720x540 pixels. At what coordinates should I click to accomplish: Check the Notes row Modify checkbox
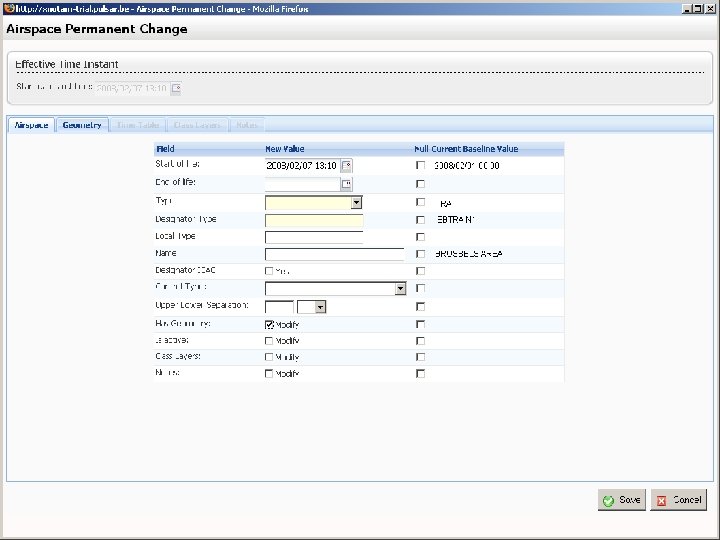click(x=269, y=374)
